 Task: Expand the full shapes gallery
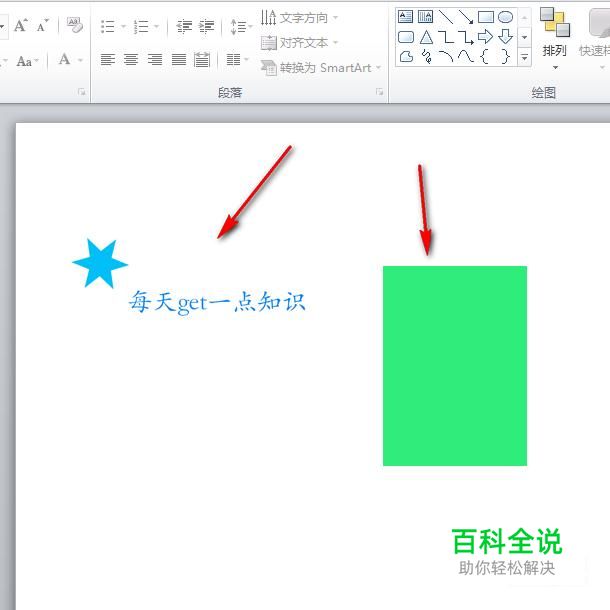pos(524,58)
